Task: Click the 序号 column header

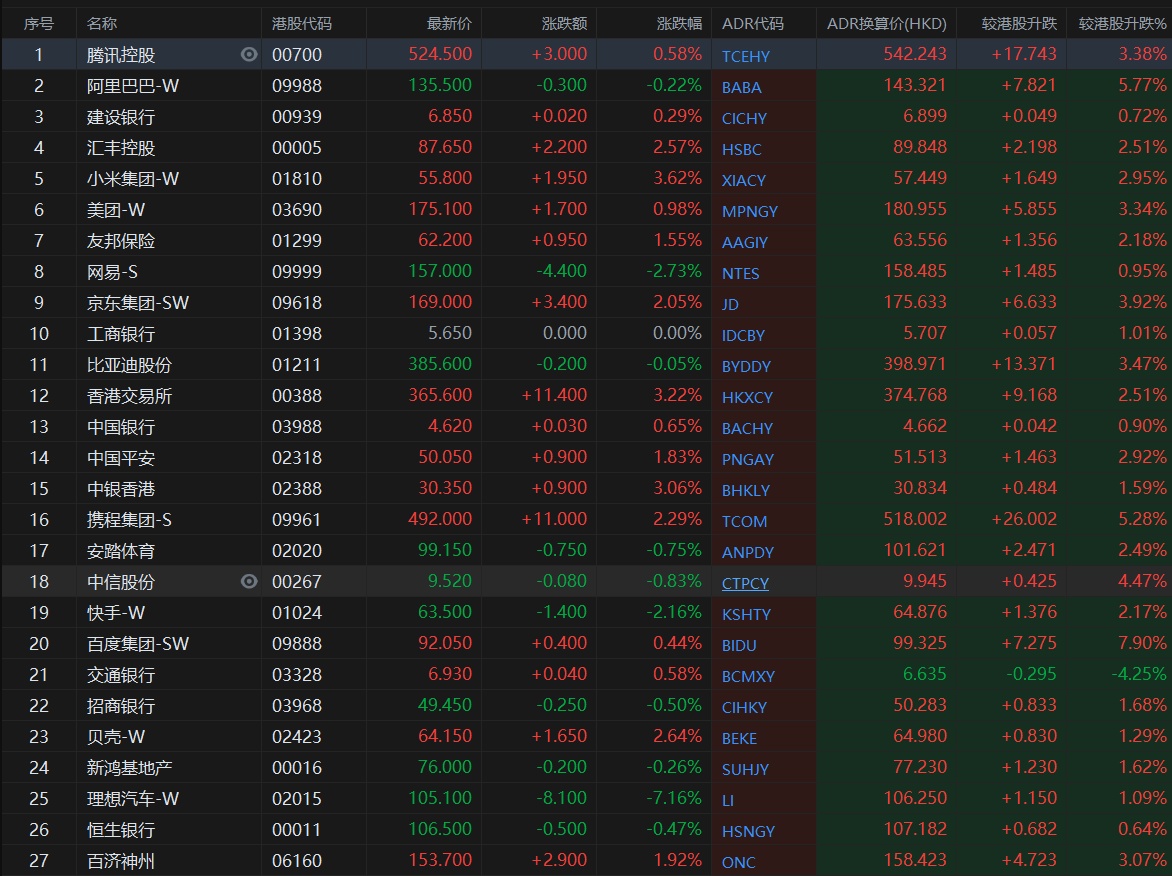Action: coord(39,23)
